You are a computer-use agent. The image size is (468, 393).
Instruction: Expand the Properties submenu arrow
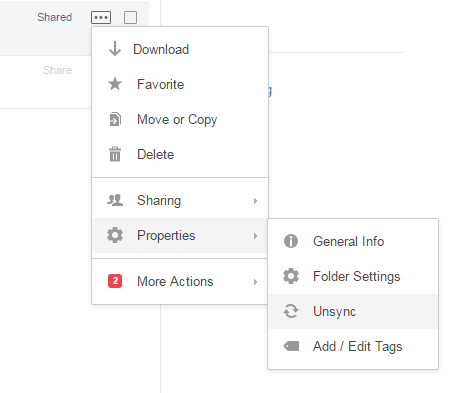click(255, 236)
